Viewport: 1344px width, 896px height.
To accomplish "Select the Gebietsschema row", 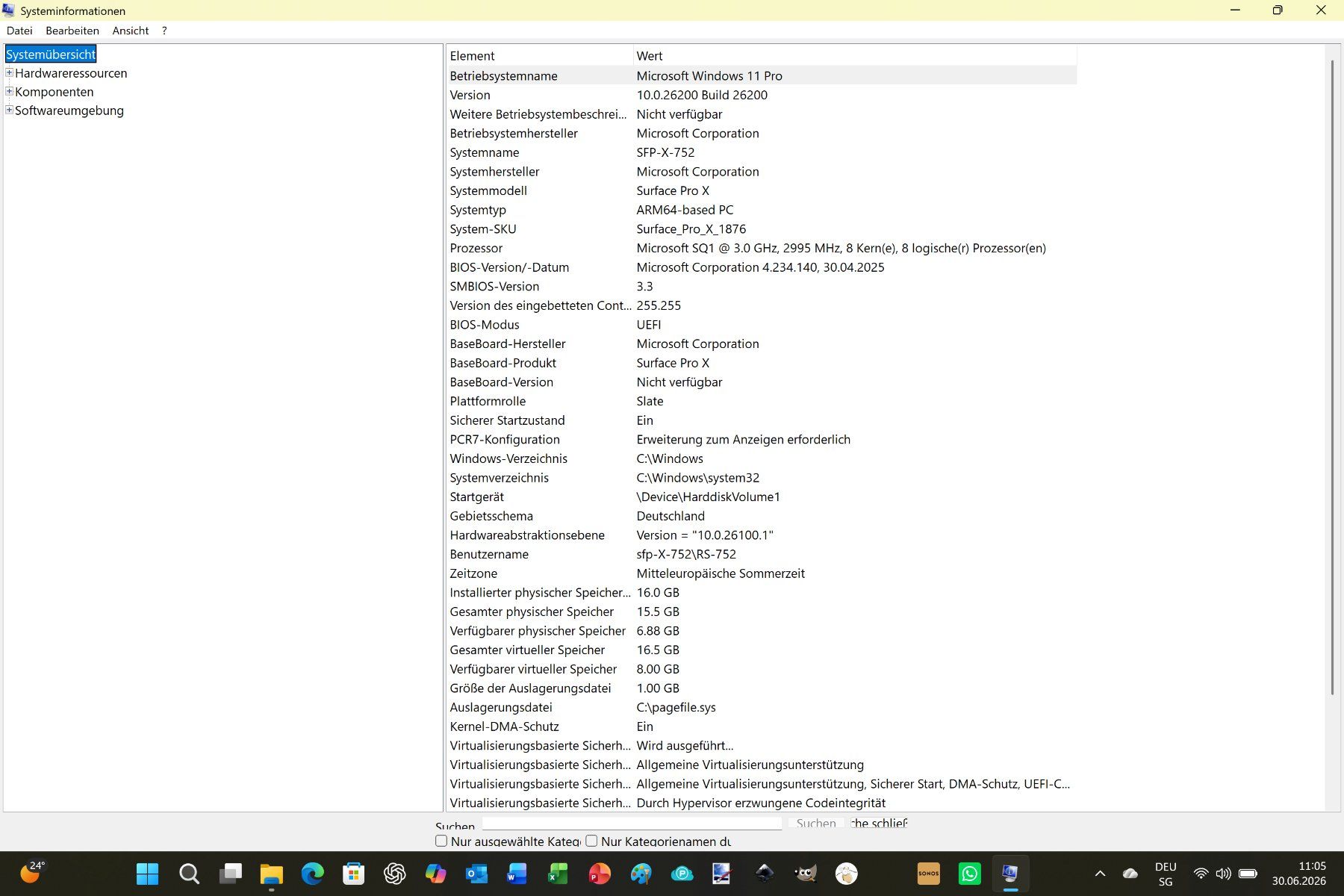I will 762,516.
